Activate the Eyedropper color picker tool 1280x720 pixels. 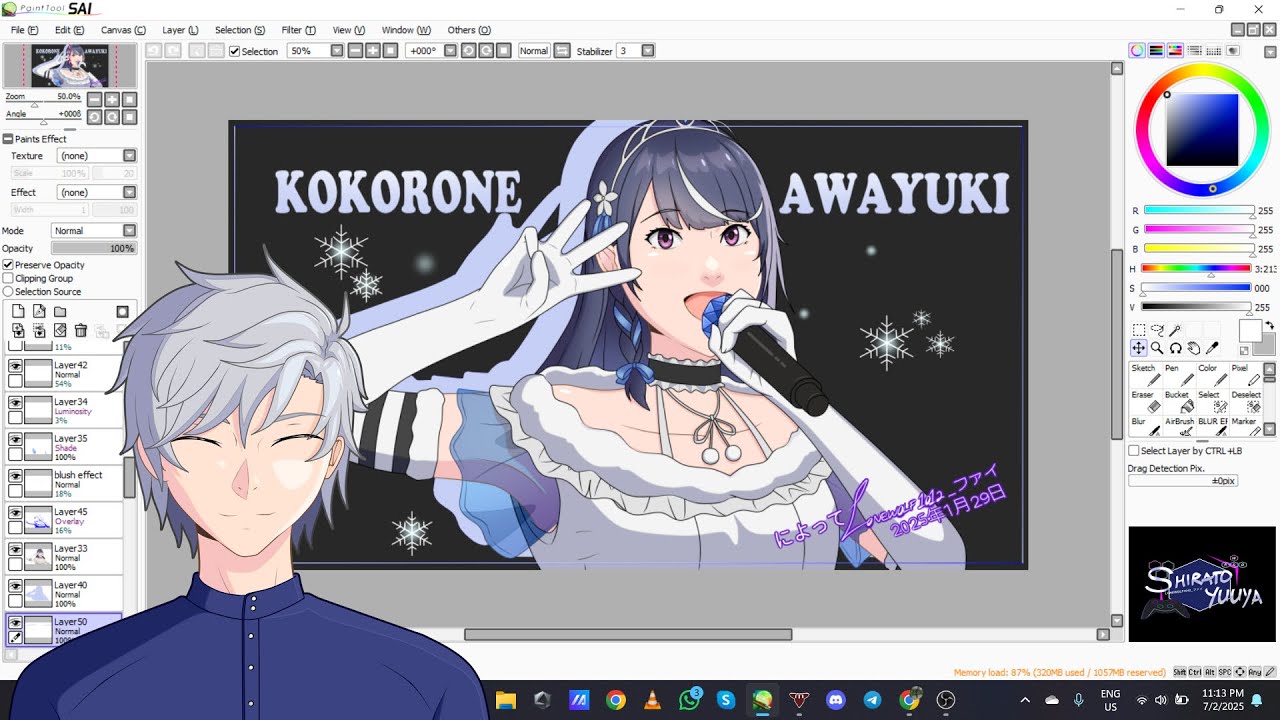pos(1213,348)
